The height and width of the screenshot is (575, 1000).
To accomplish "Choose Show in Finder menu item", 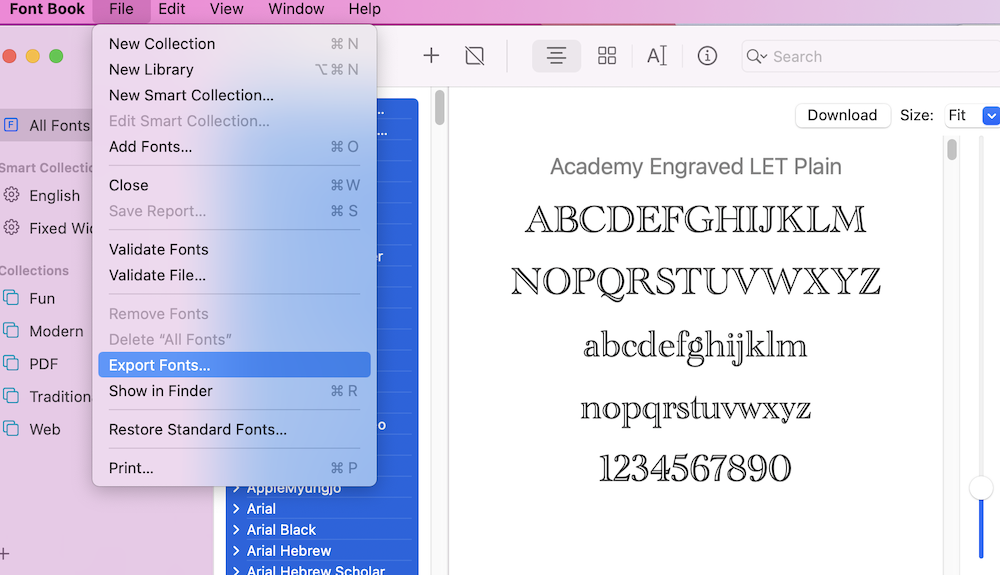I will point(234,391).
